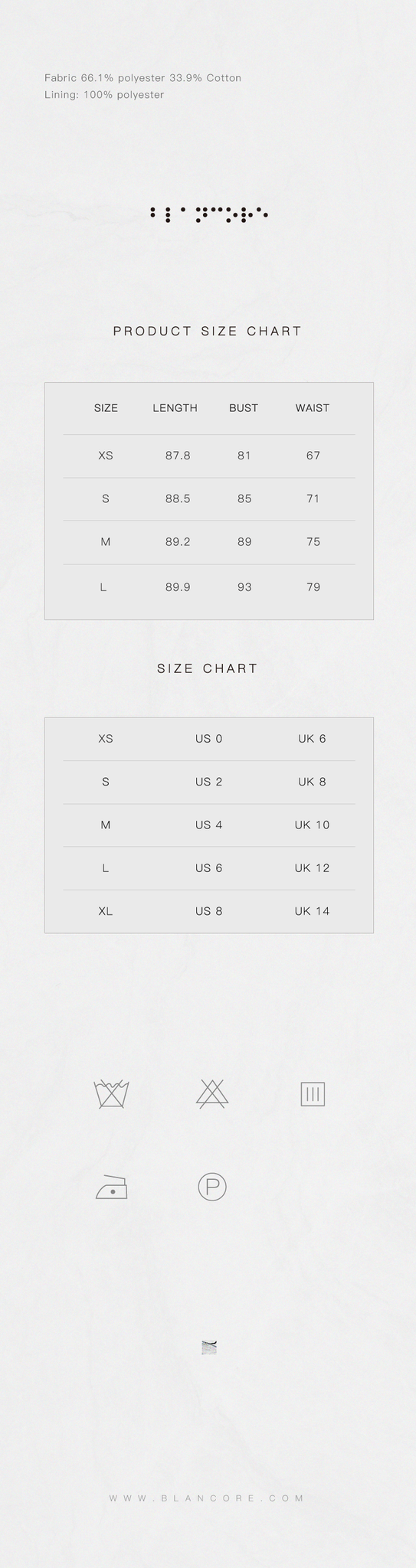Screen dimensions: 416x1568
Task: Select the LENGTH column header
Action: (175, 408)
